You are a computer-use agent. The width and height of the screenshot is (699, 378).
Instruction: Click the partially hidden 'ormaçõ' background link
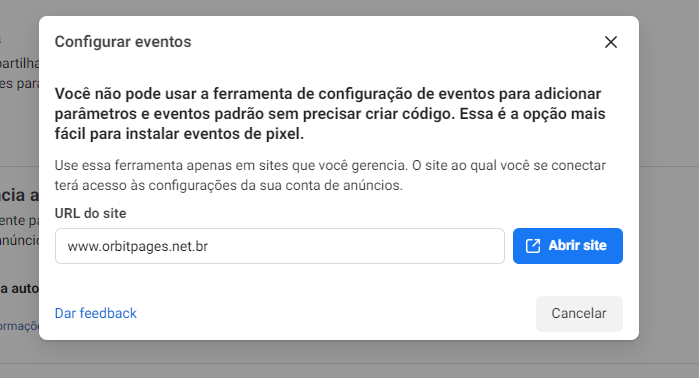(x=20, y=326)
